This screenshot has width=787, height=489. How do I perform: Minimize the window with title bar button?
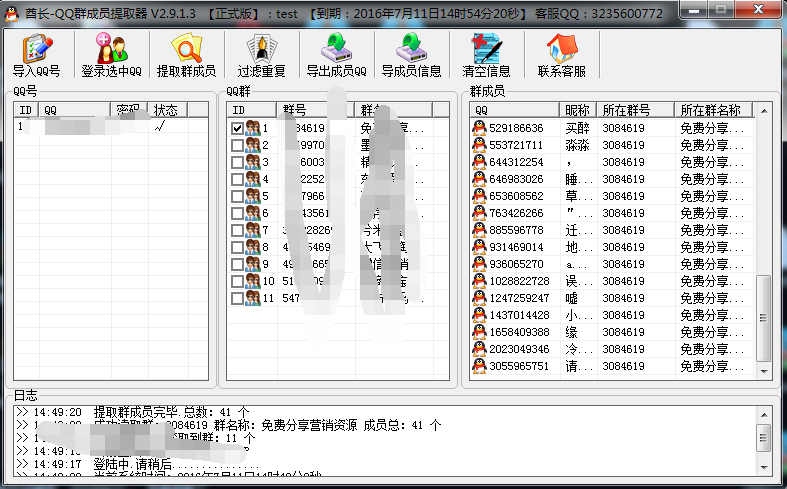coord(694,9)
